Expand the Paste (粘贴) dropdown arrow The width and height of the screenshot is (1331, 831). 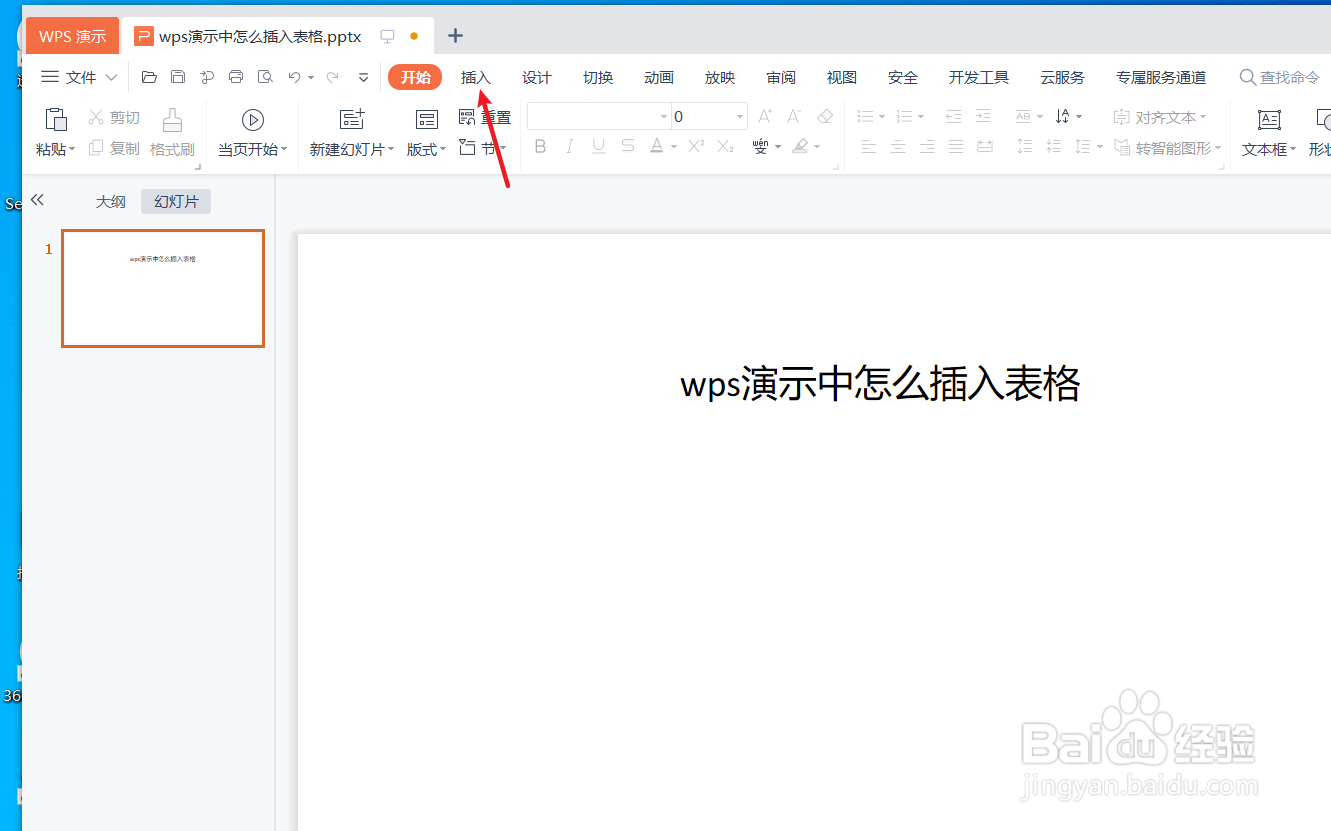tap(72, 150)
